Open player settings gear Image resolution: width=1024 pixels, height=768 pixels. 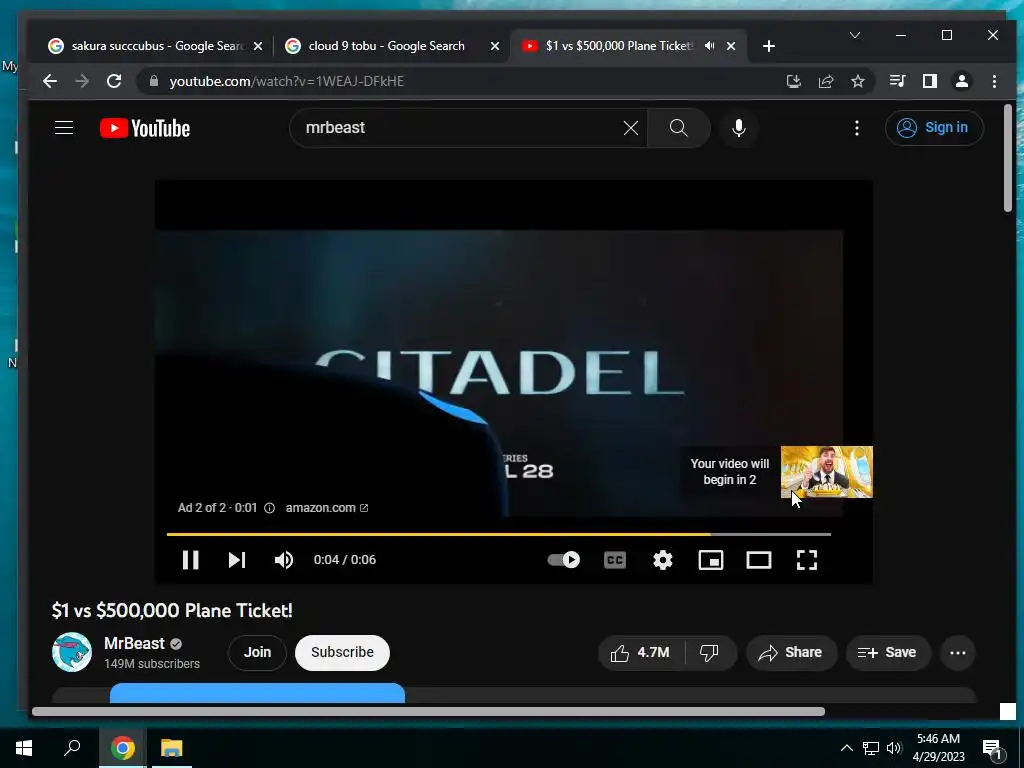pyautogui.click(x=663, y=560)
